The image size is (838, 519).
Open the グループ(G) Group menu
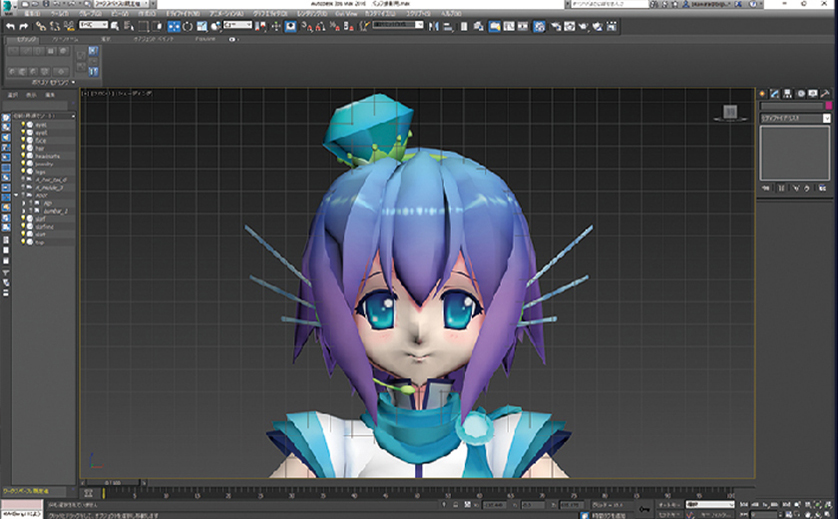(91, 13)
